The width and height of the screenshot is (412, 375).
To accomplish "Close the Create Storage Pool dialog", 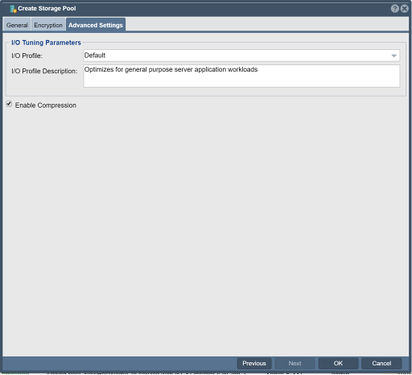I will click(x=404, y=9).
